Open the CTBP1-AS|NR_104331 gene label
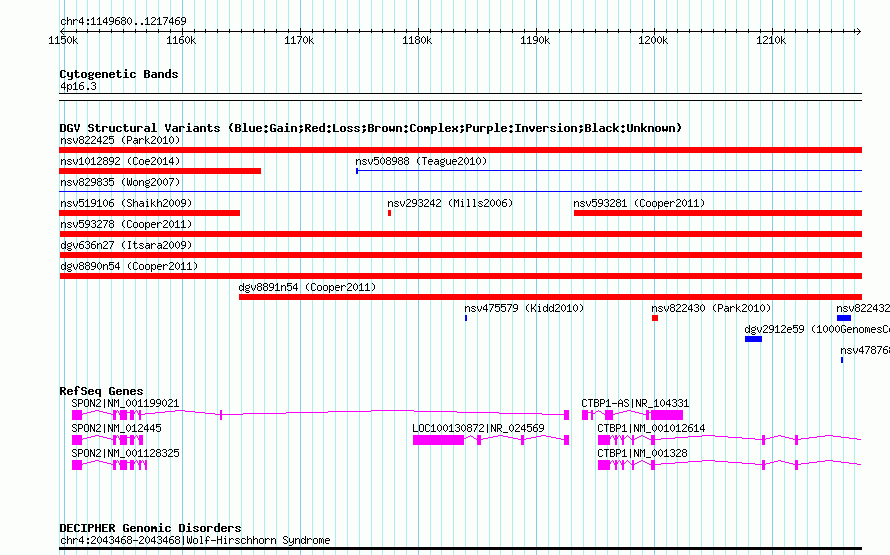890x555 pixels. (x=635, y=403)
